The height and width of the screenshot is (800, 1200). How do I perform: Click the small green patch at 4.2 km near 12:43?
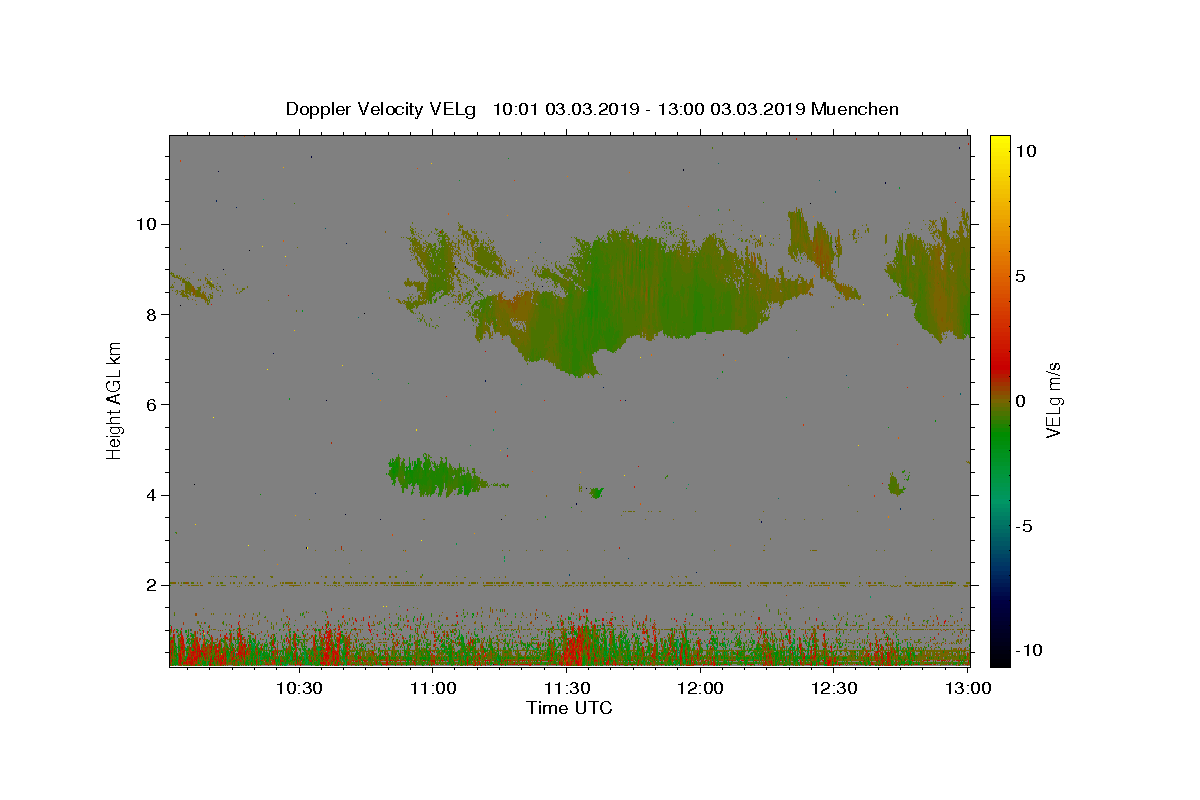[897, 485]
